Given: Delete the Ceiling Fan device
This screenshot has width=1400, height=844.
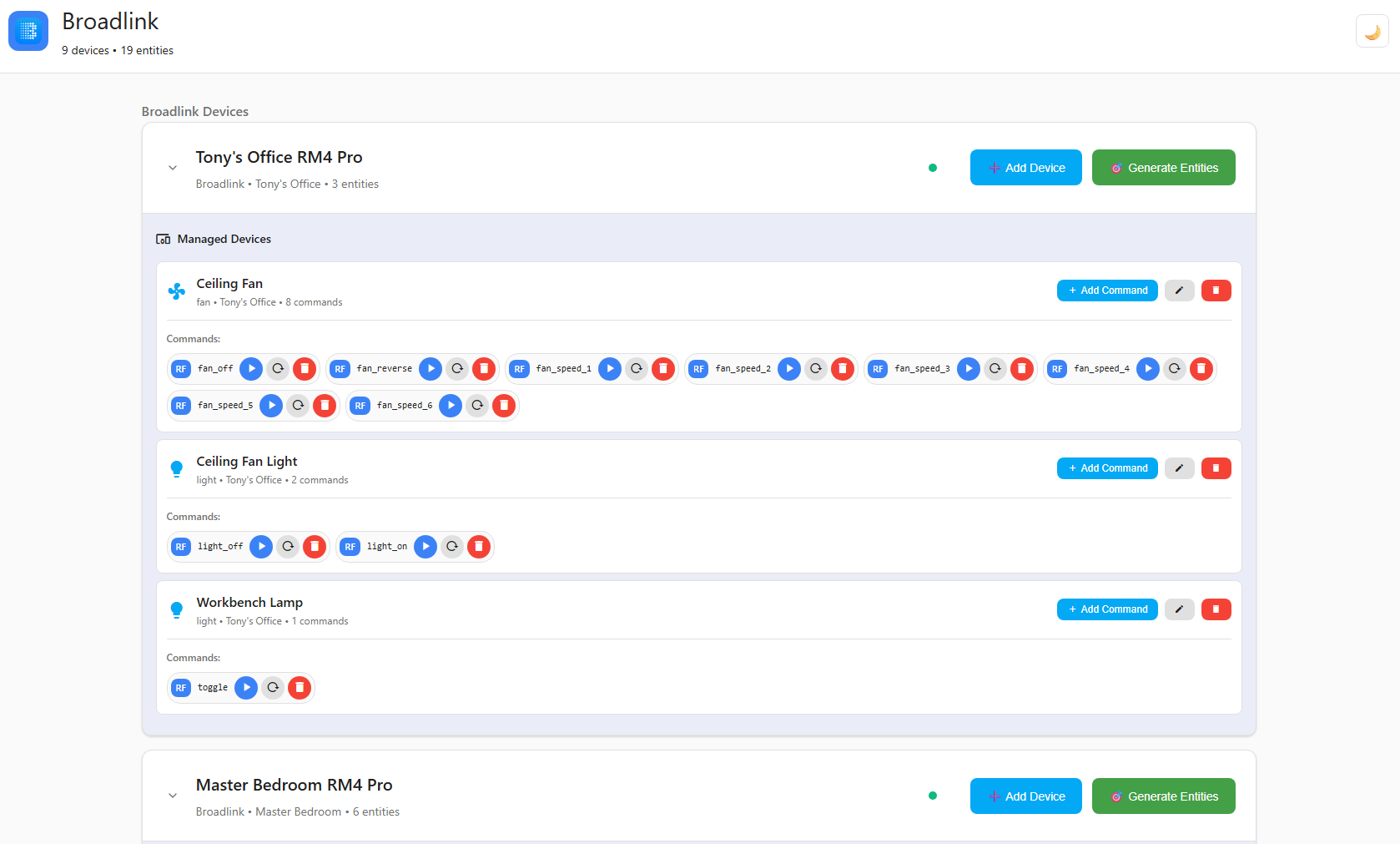Looking at the screenshot, I should [1216, 291].
